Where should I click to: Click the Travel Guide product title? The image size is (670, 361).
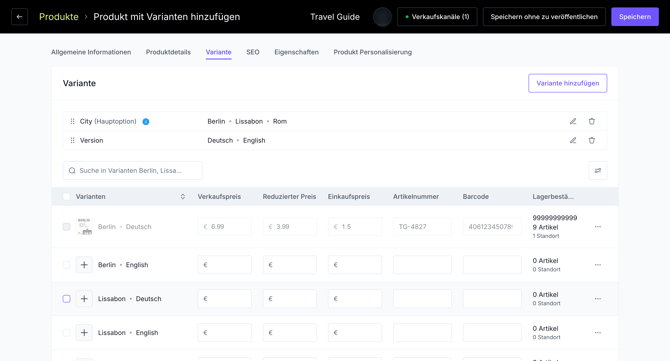tap(335, 17)
